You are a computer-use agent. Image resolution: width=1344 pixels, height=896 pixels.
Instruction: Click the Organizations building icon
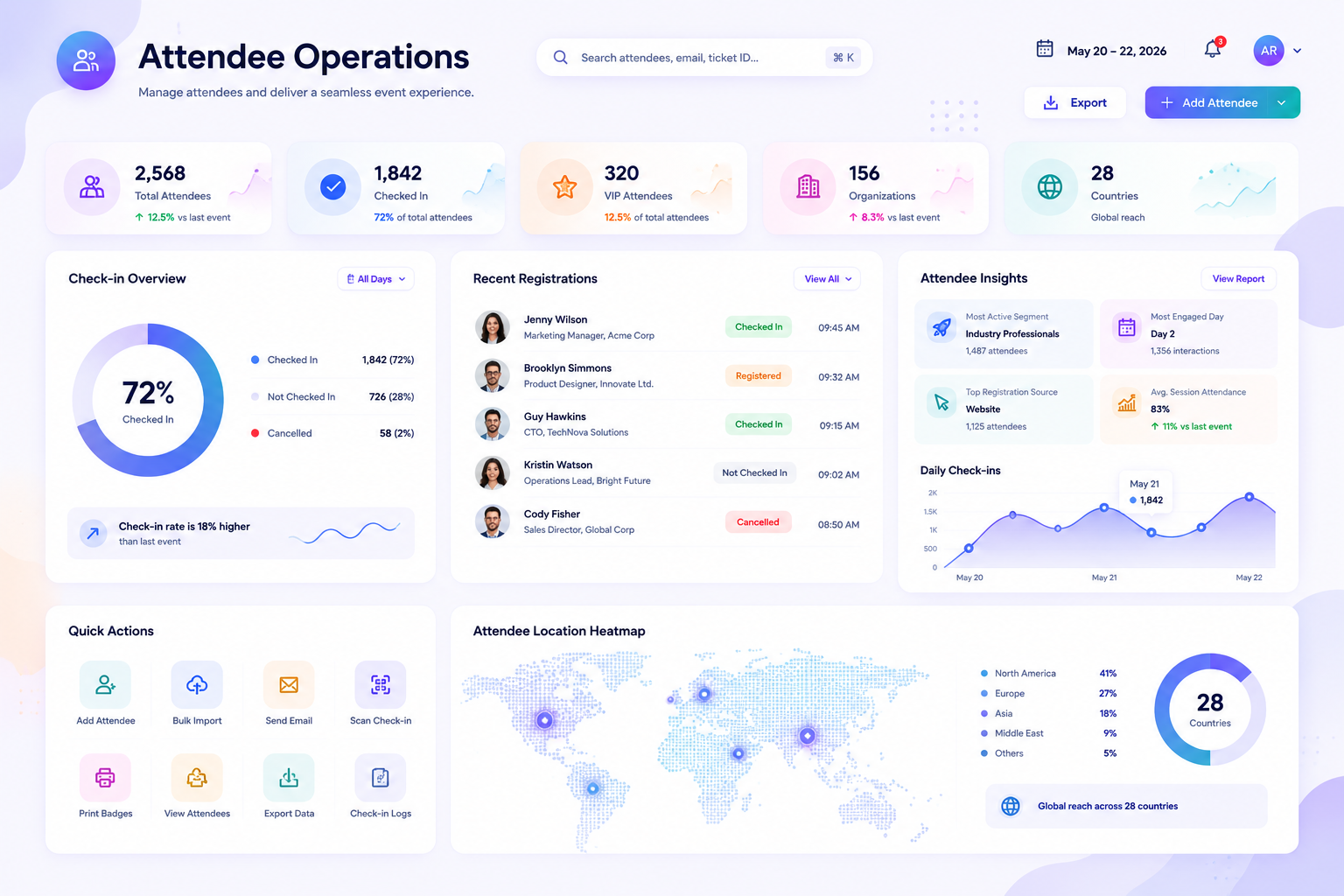(x=808, y=186)
